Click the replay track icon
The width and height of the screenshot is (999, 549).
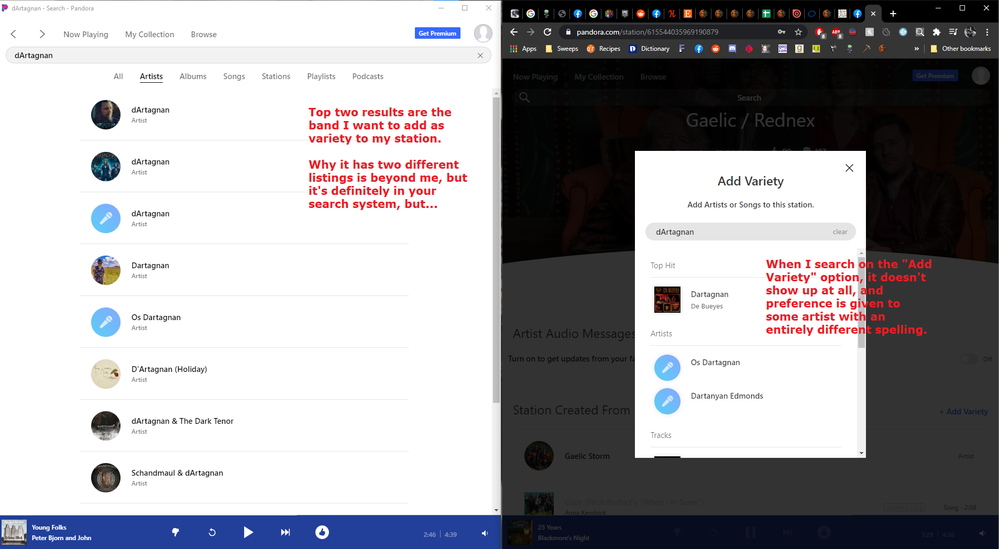point(212,532)
